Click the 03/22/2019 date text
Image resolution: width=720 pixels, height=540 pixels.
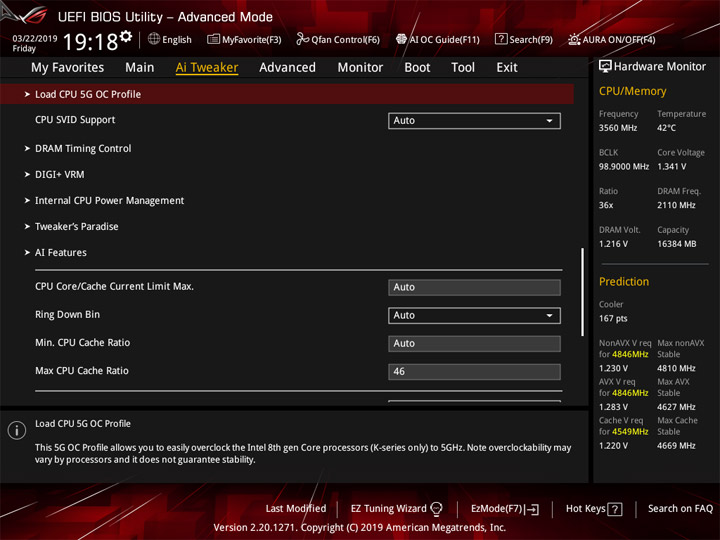coord(35,38)
